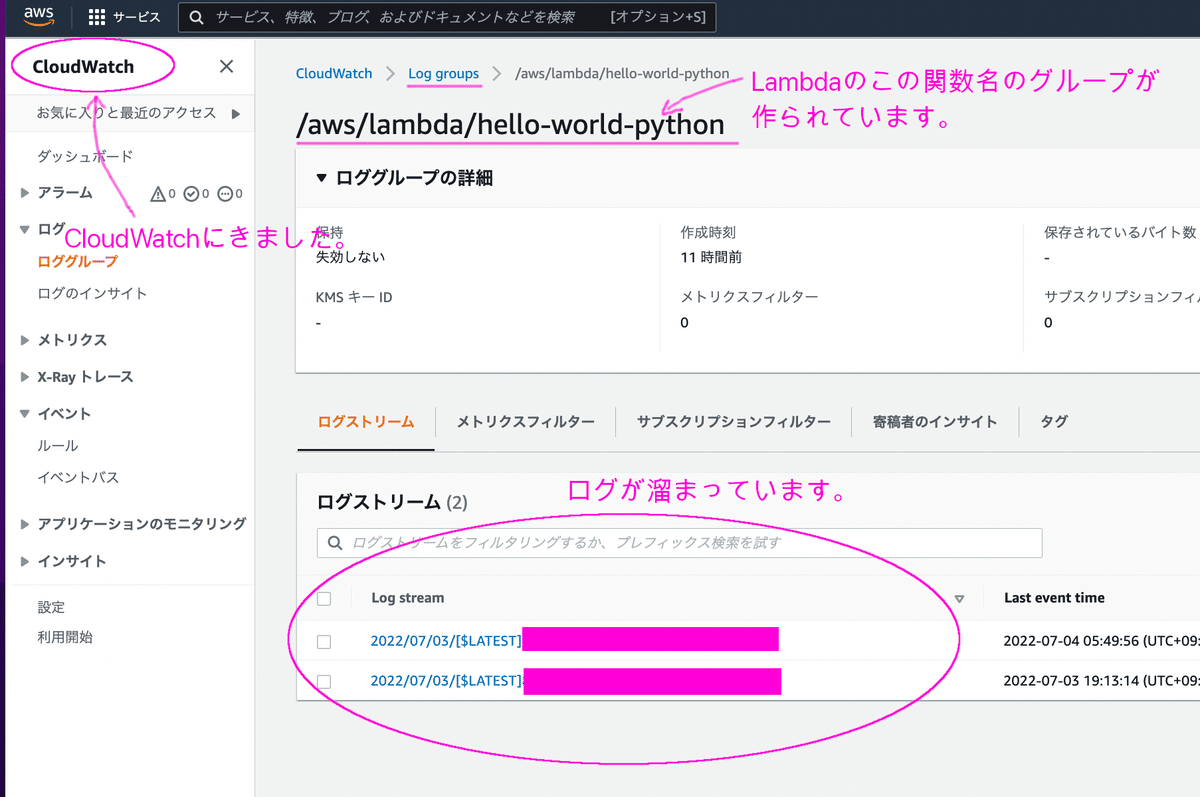
Task: Sort by Log stream column sort arrow
Action: [960, 599]
